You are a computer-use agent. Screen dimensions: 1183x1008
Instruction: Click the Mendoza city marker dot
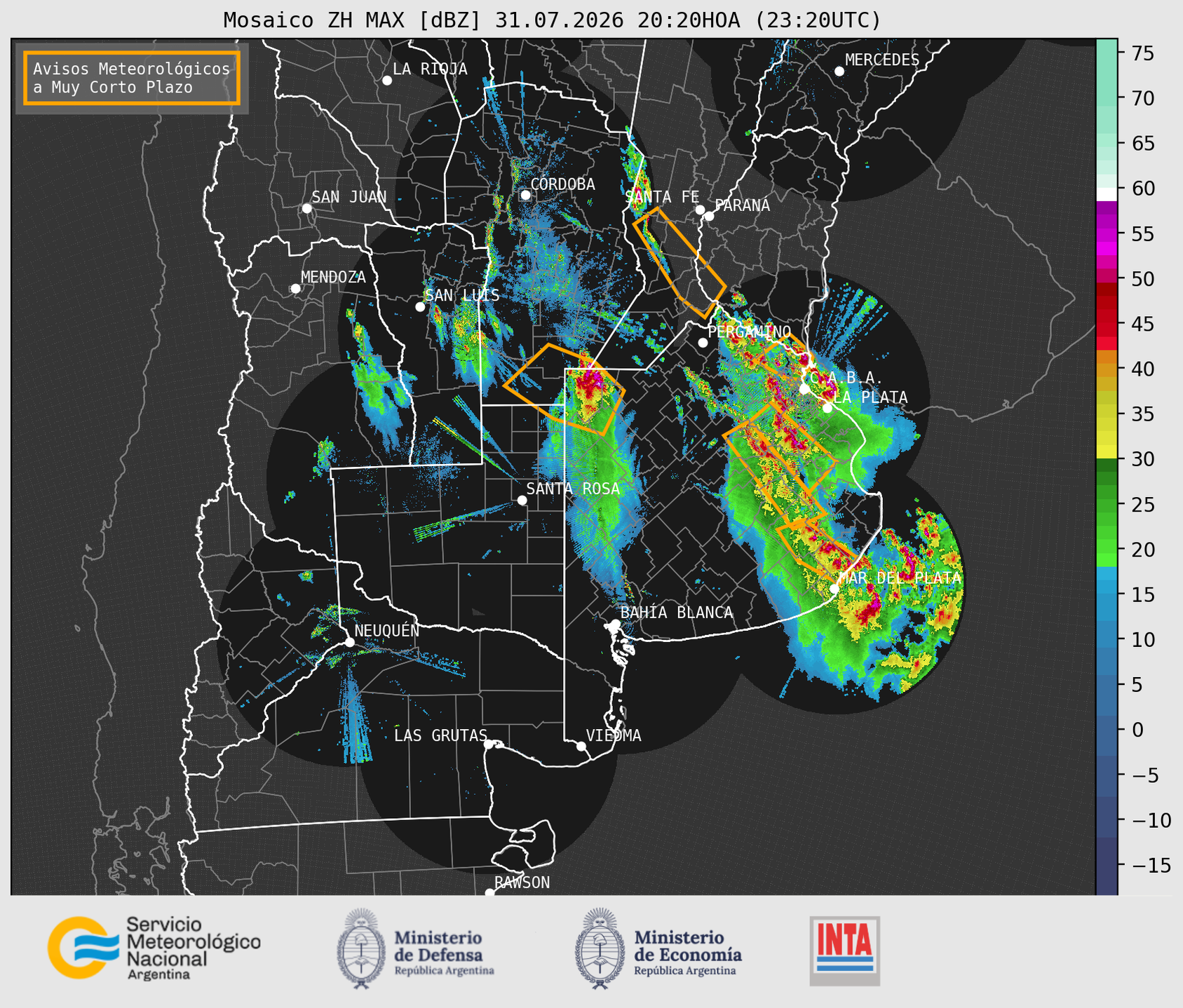click(295, 289)
